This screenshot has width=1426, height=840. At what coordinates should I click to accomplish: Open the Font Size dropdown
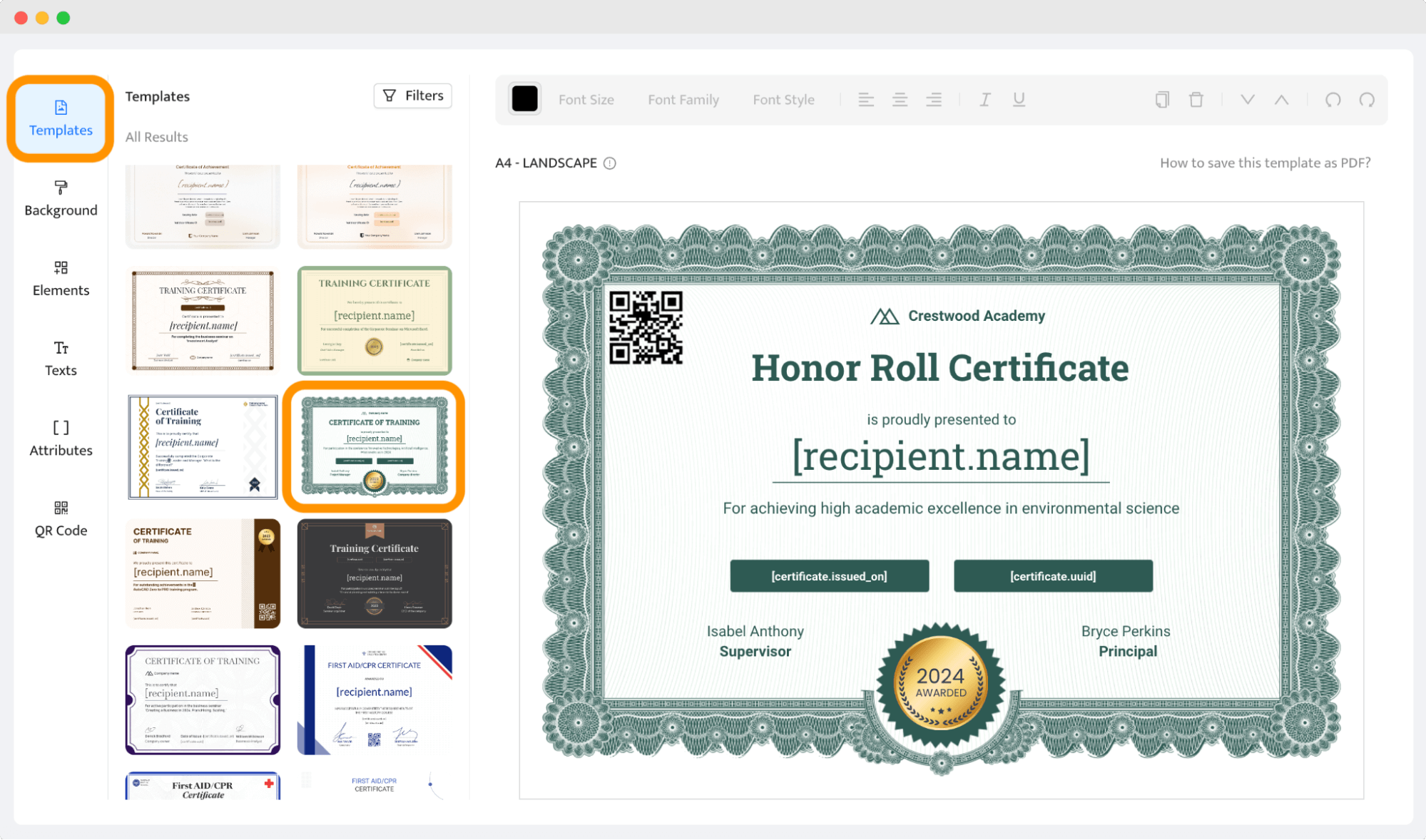point(586,100)
